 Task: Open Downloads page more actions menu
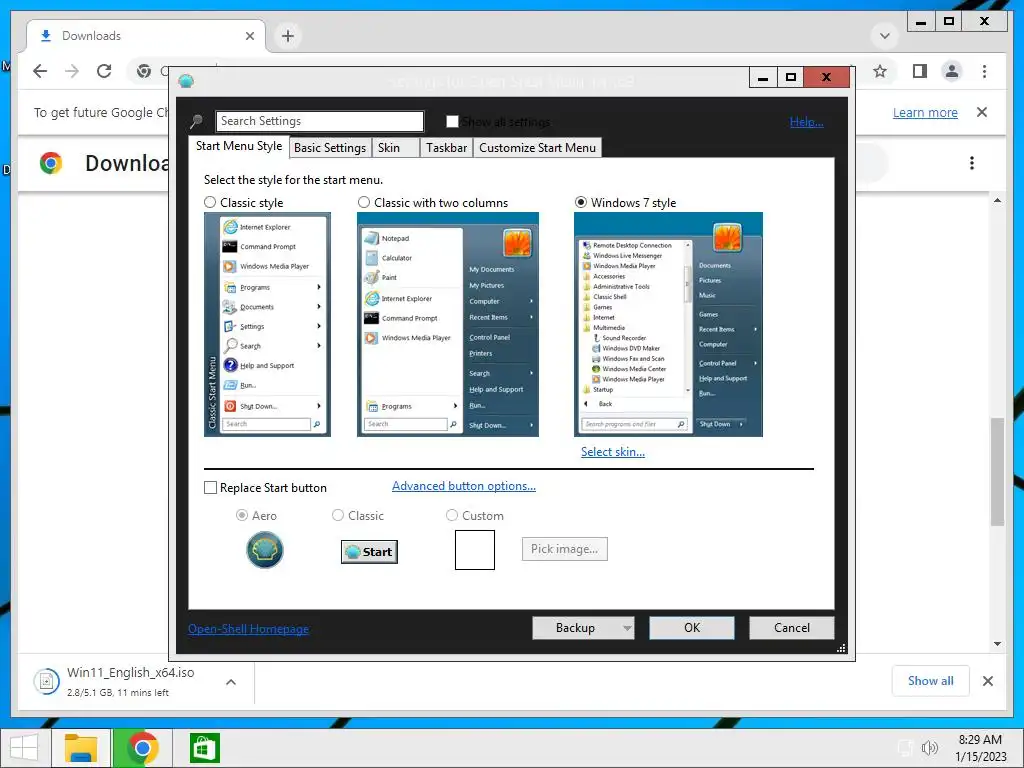(x=972, y=163)
